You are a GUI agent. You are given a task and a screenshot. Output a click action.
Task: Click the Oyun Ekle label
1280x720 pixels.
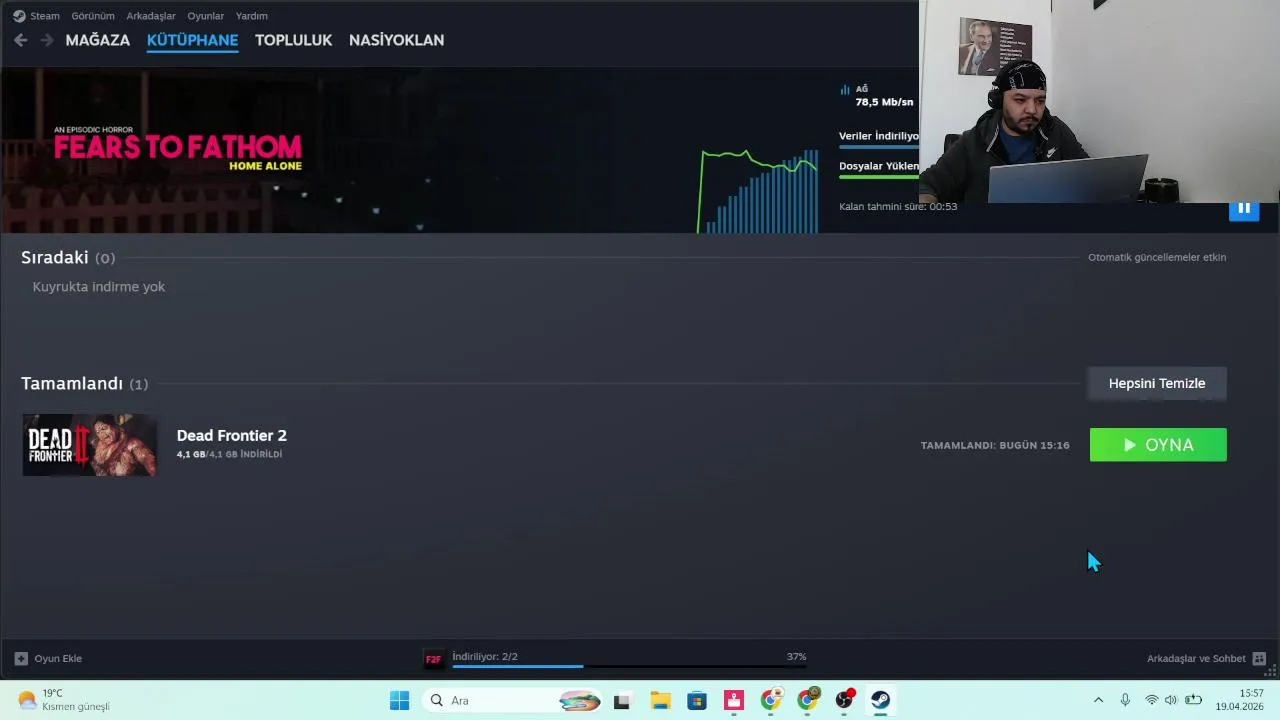[58, 659]
